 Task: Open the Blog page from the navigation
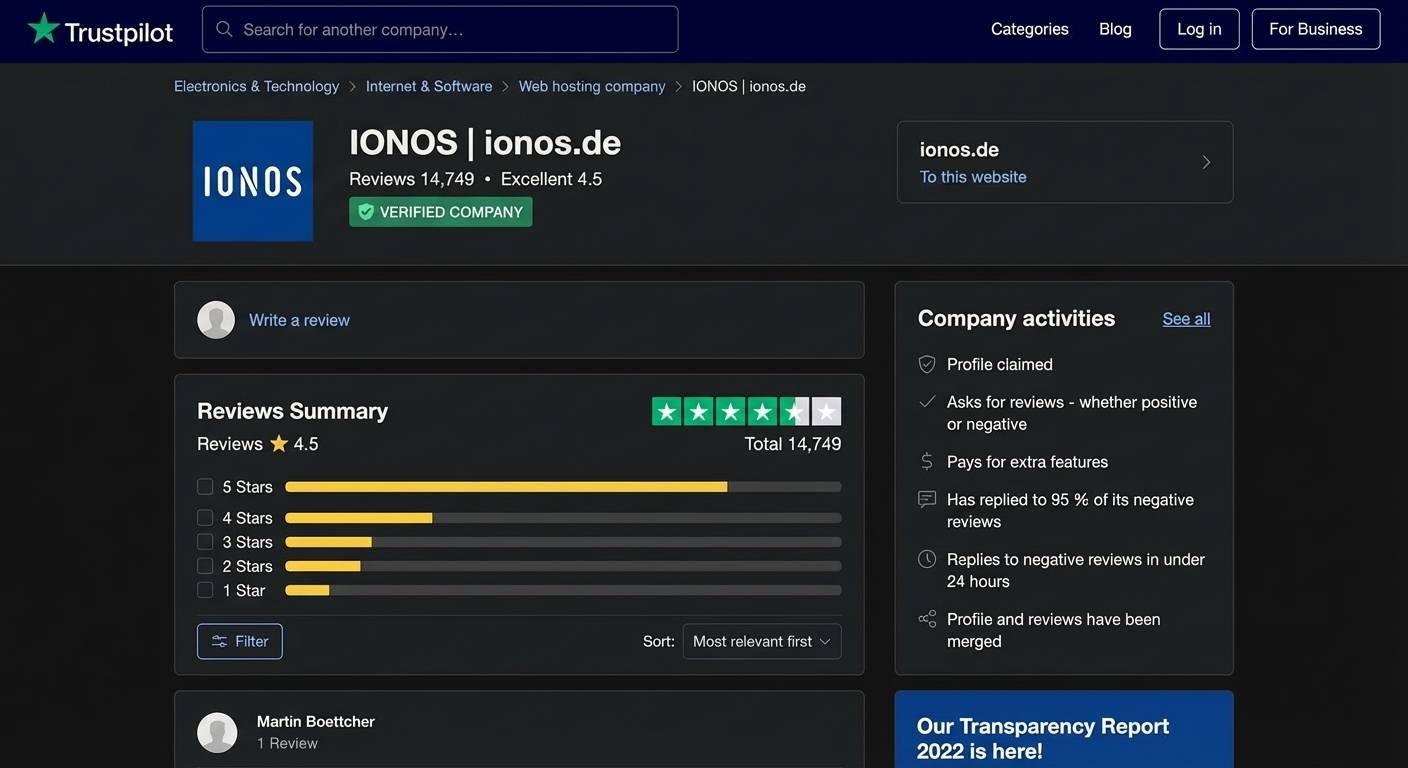tap(1114, 28)
